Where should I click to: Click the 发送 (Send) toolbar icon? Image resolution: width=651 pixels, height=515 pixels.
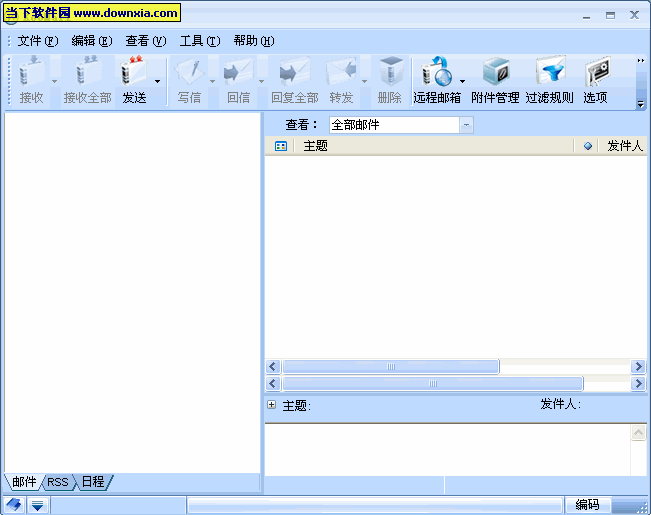(134, 80)
